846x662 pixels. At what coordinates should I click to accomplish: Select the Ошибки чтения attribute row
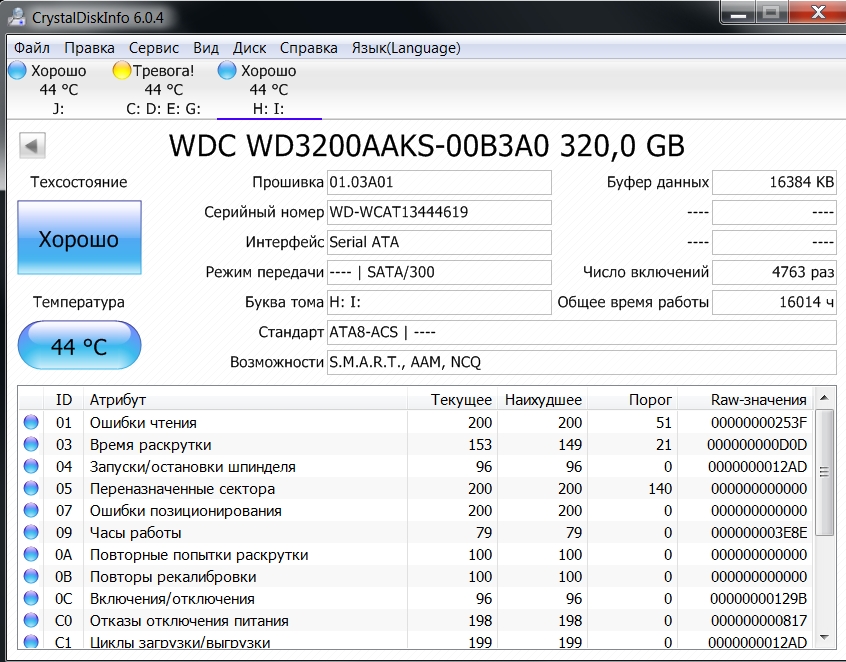point(417,422)
